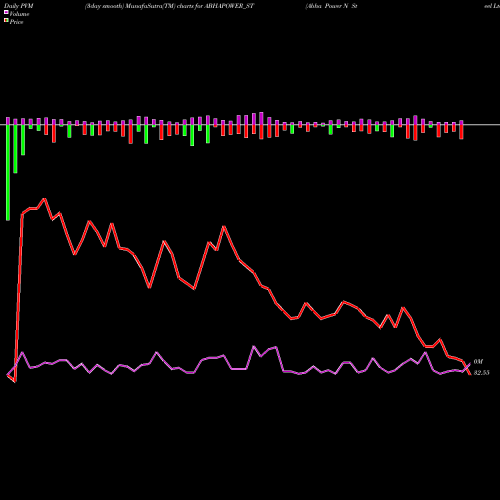The width and height of the screenshot is (500, 500).
Task: Click the Volume legend color swatch
Action: (6, 12)
